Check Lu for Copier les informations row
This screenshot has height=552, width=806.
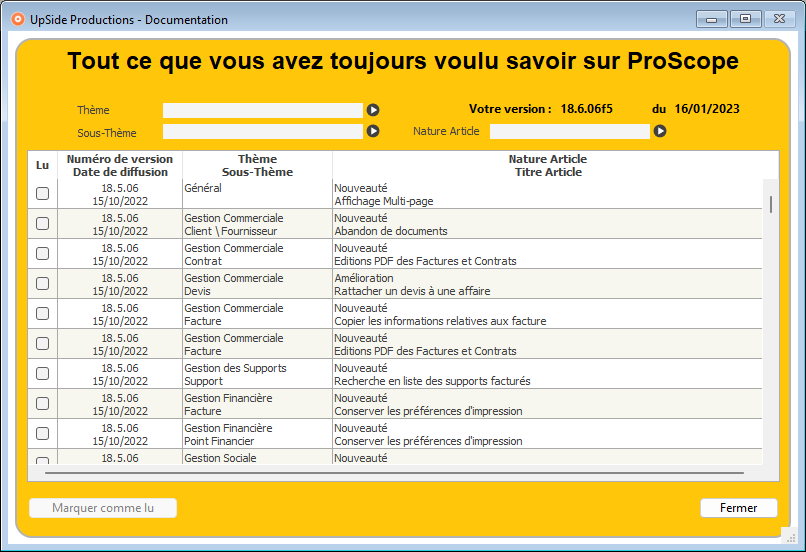[43, 314]
